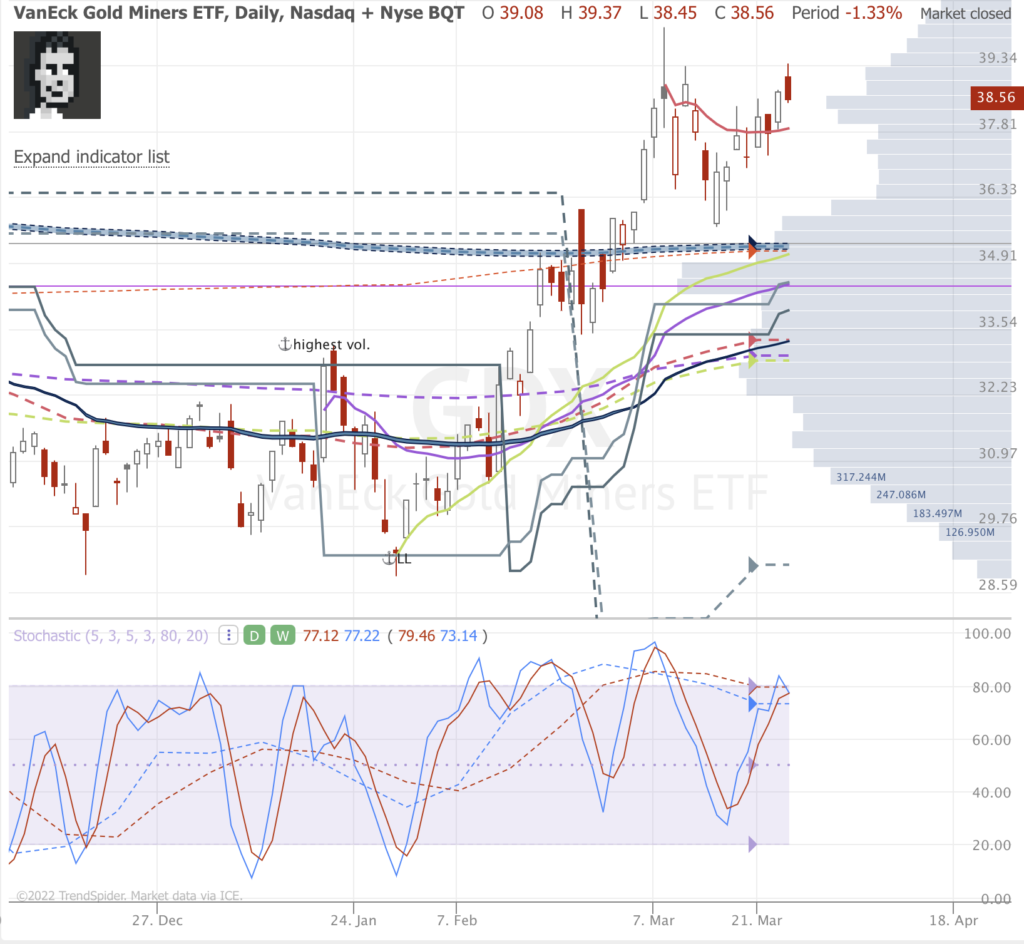
Task: Select the anchor icon next to LL label
Action: (389, 558)
